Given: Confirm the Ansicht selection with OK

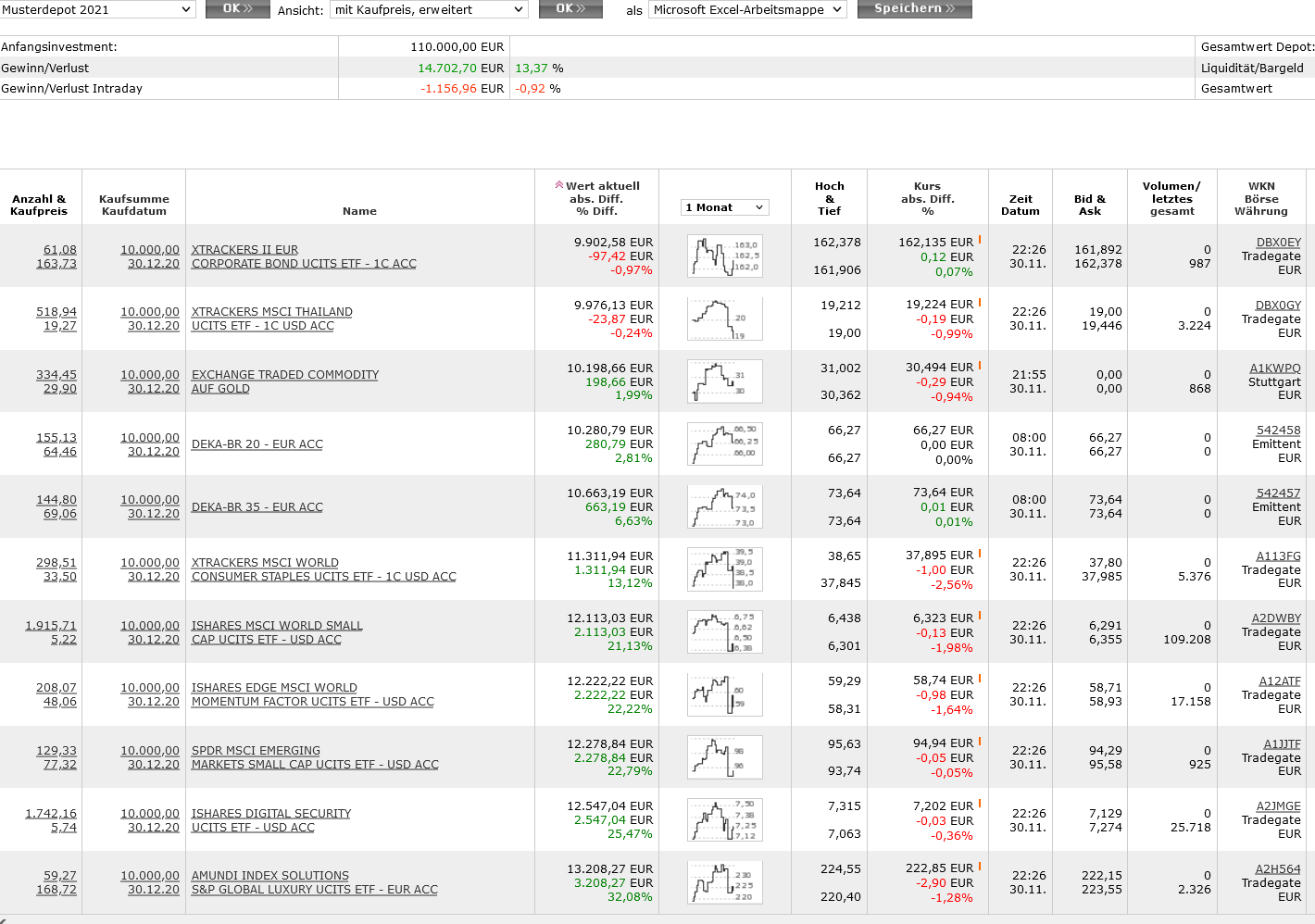Looking at the screenshot, I should coord(570,9).
